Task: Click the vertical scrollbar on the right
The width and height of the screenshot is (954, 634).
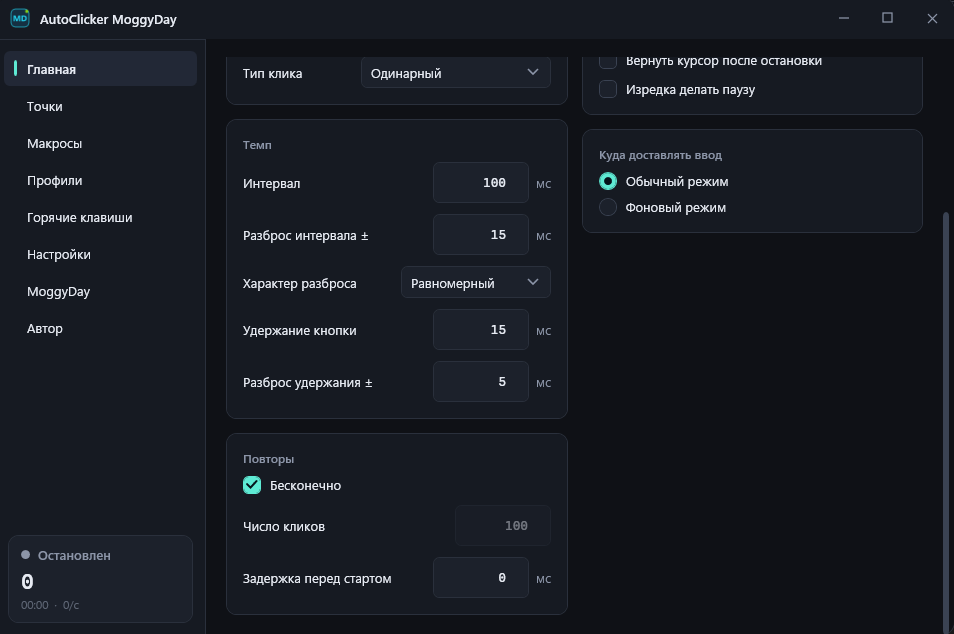Action: coord(945,421)
